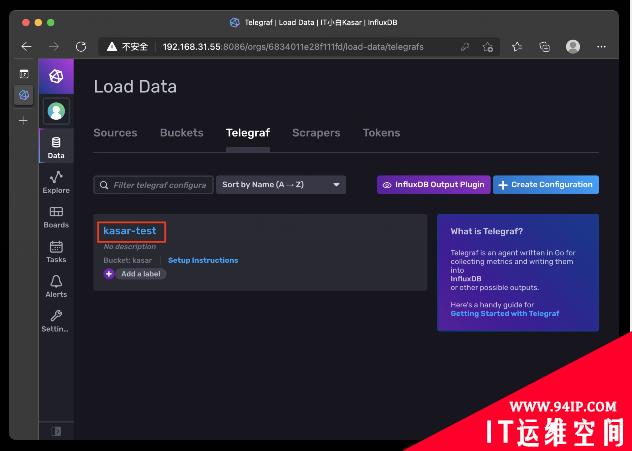Click the browser back arrow
Viewport: 632px width, 451px height.
tap(27, 47)
